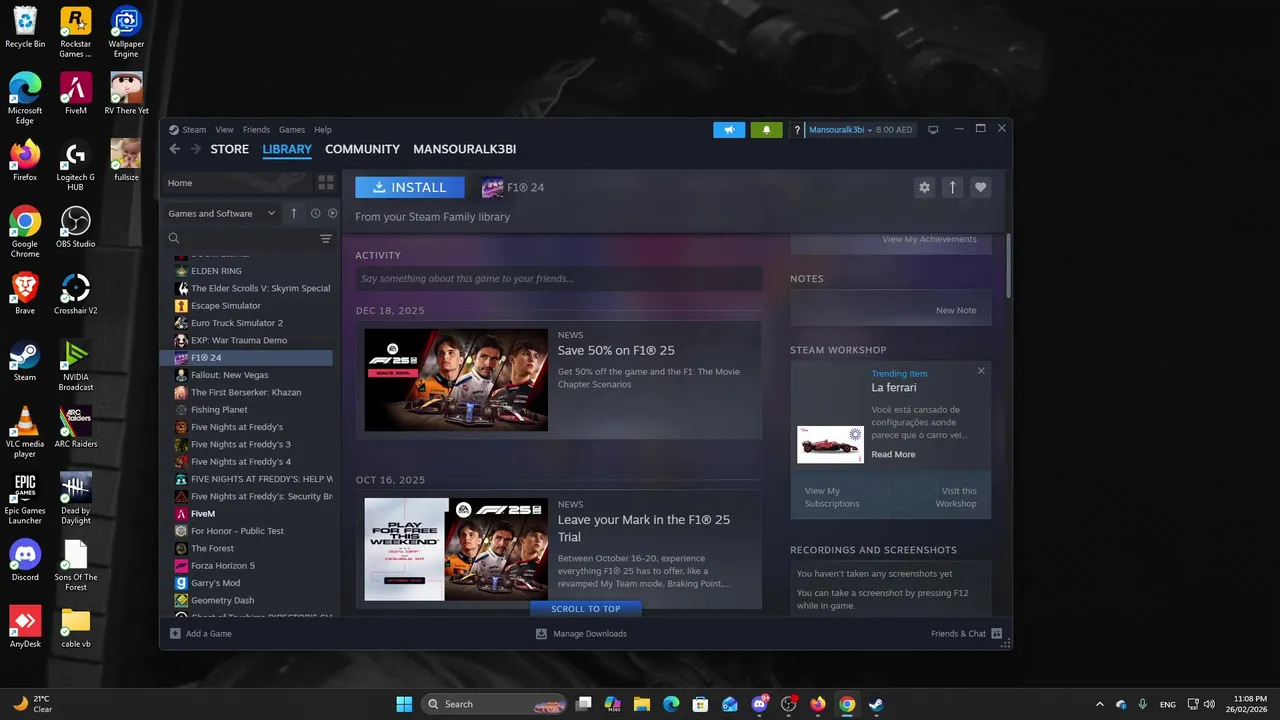The width and height of the screenshot is (1280, 720).
Task: Click the blue INSTALL button
Action: [x=410, y=187]
